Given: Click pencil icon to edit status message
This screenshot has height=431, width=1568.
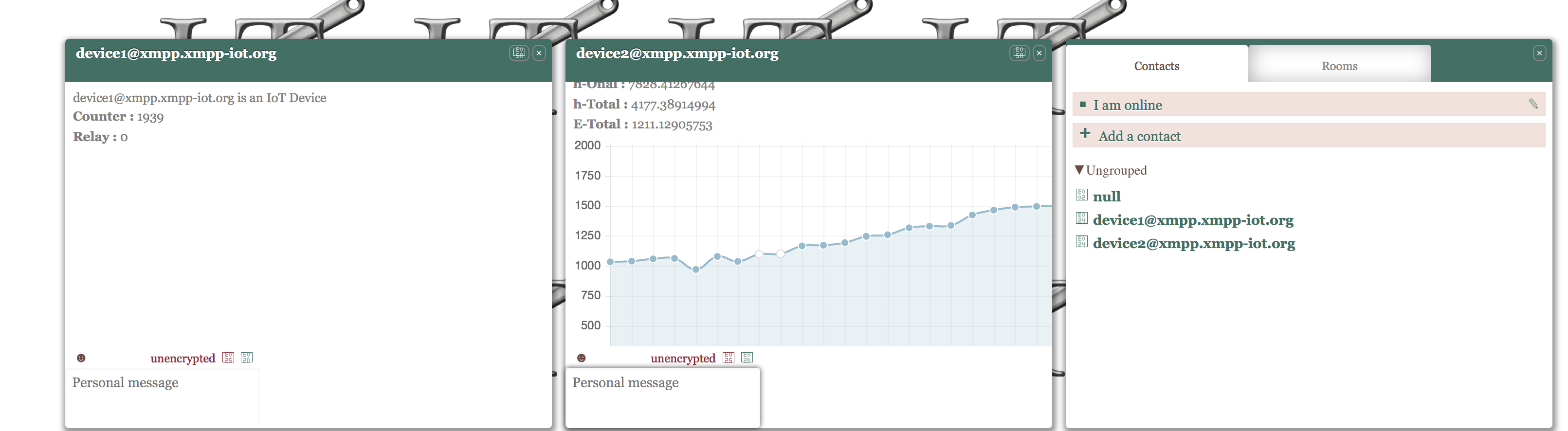Looking at the screenshot, I should (x=1532, y=104).
